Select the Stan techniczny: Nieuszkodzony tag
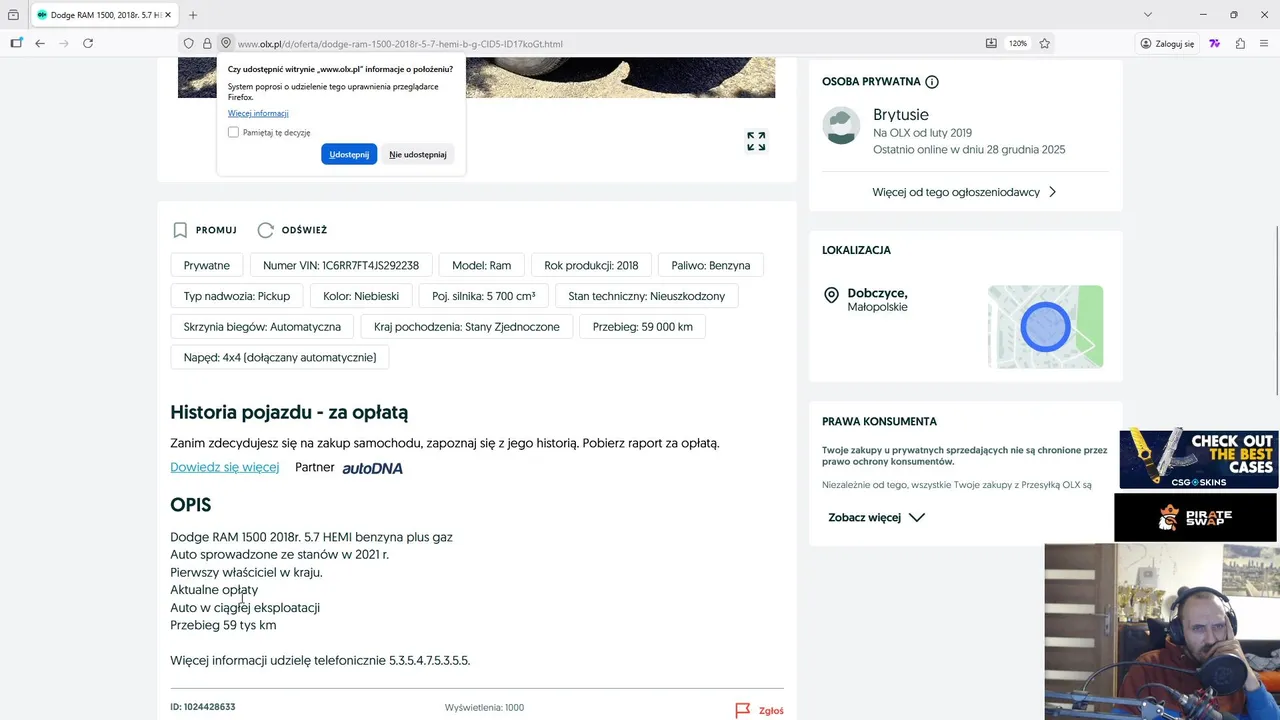 click(647, 296)
